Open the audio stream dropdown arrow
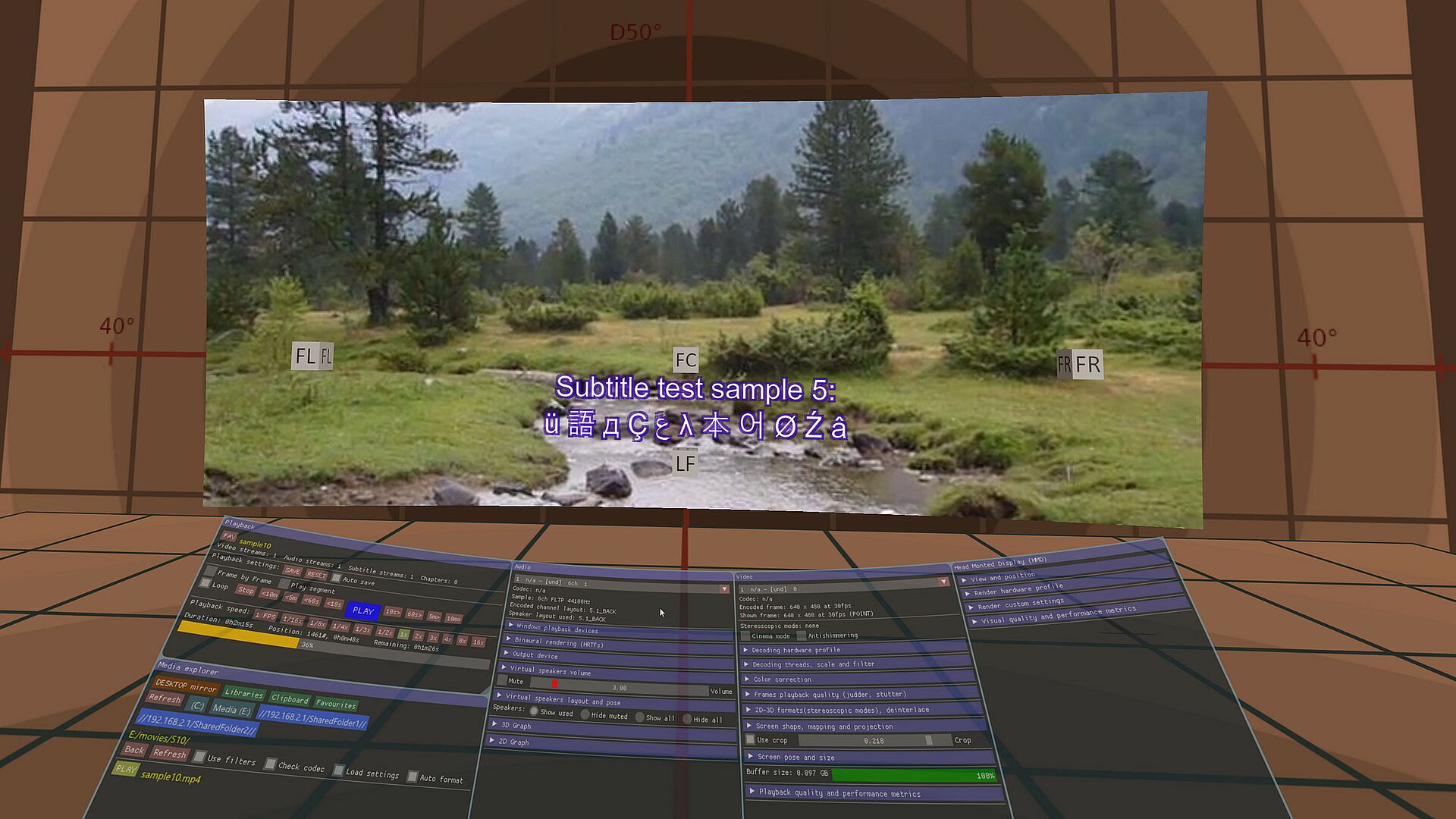 point(724,588)
